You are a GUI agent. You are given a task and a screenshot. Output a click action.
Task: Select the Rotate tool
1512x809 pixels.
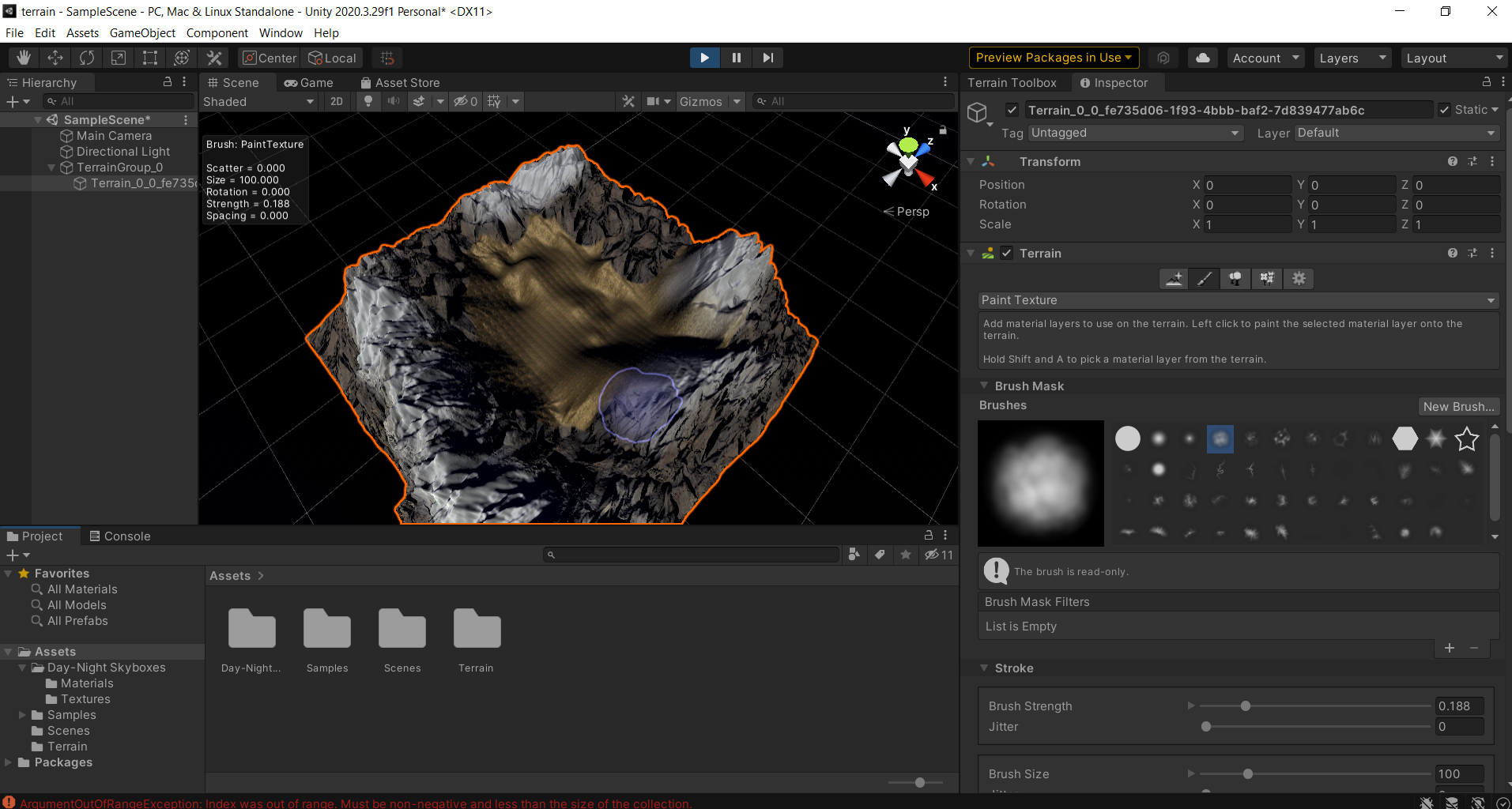pos(87,58)
